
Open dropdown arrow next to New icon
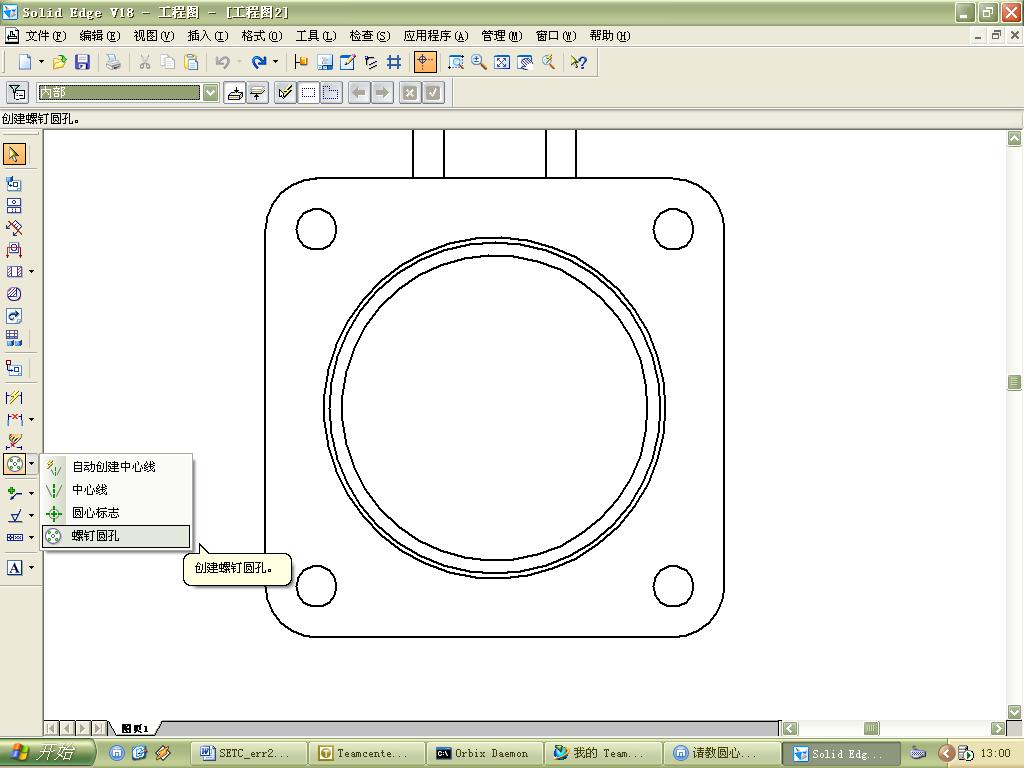[41, 62]
